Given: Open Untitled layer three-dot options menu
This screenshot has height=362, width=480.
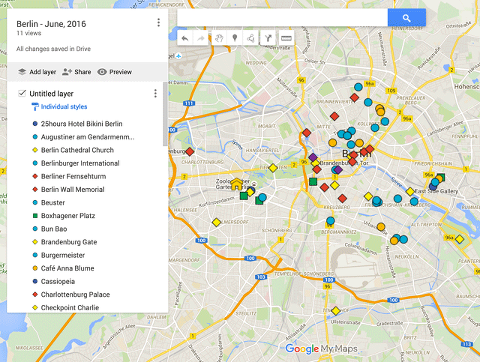Looking at the screenshot, I should [155, 94].
